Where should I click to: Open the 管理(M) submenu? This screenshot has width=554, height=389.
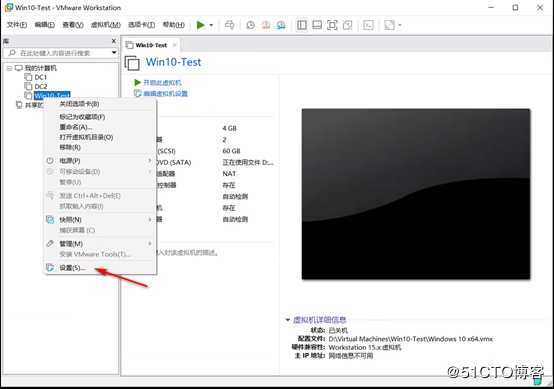click(100, 244)
